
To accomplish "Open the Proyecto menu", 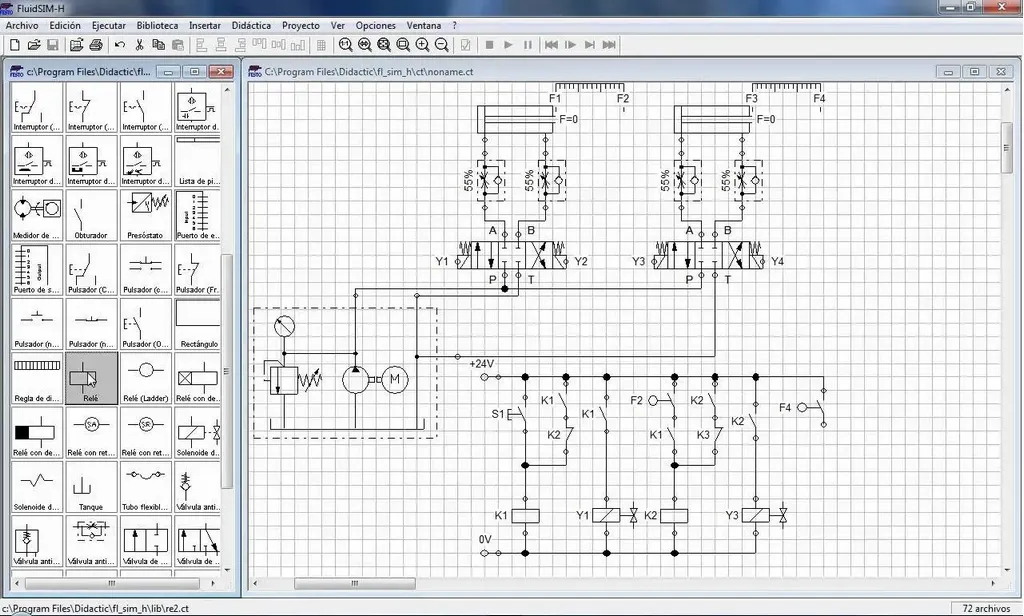I will click(x=301, y=25).
